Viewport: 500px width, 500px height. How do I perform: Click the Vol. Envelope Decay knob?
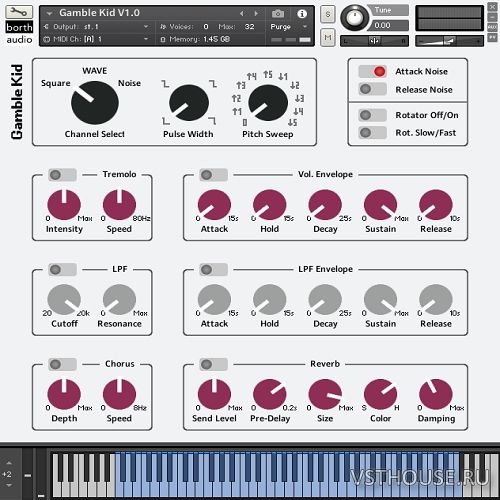325,205
